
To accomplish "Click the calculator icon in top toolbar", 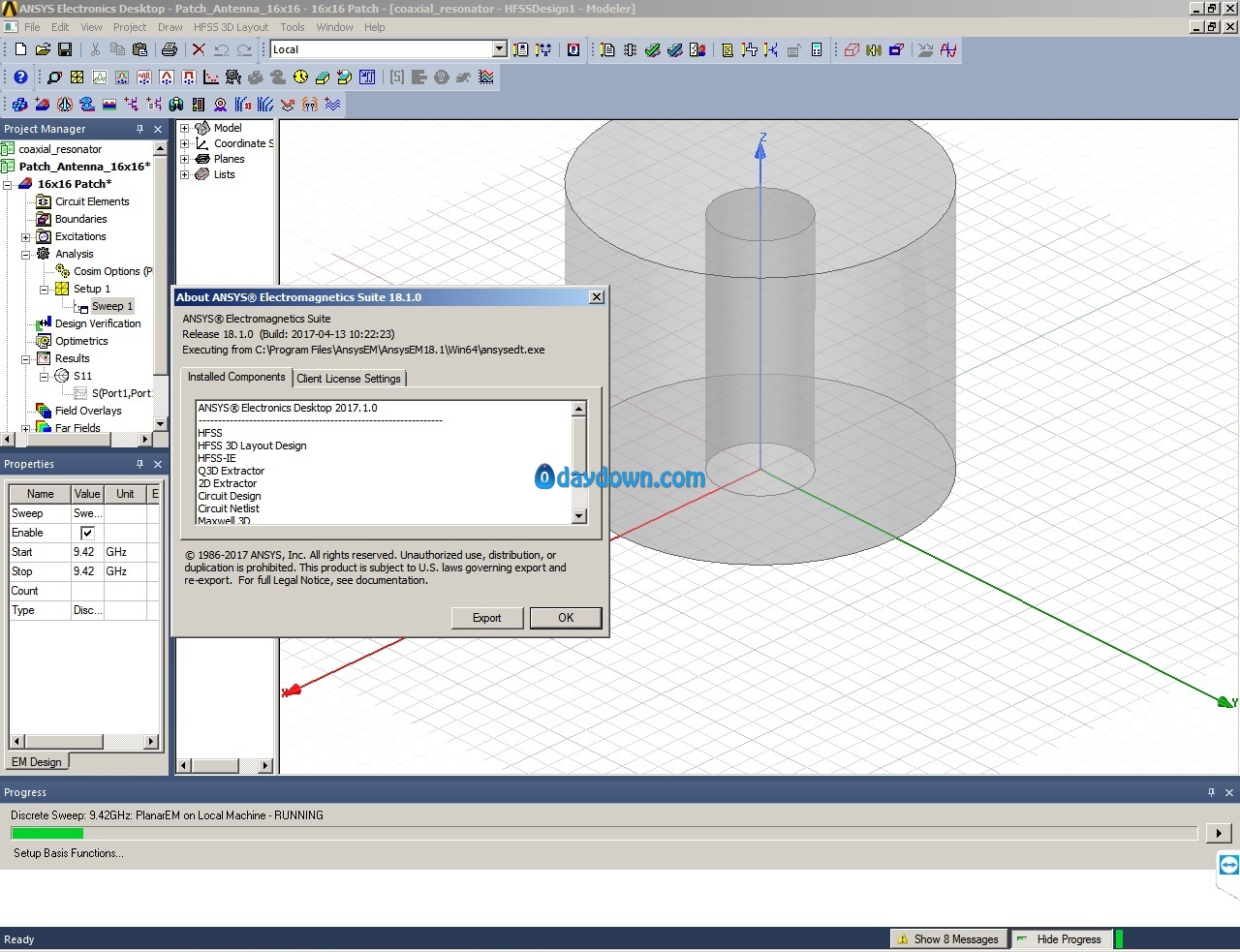I will tap(817, 49).
